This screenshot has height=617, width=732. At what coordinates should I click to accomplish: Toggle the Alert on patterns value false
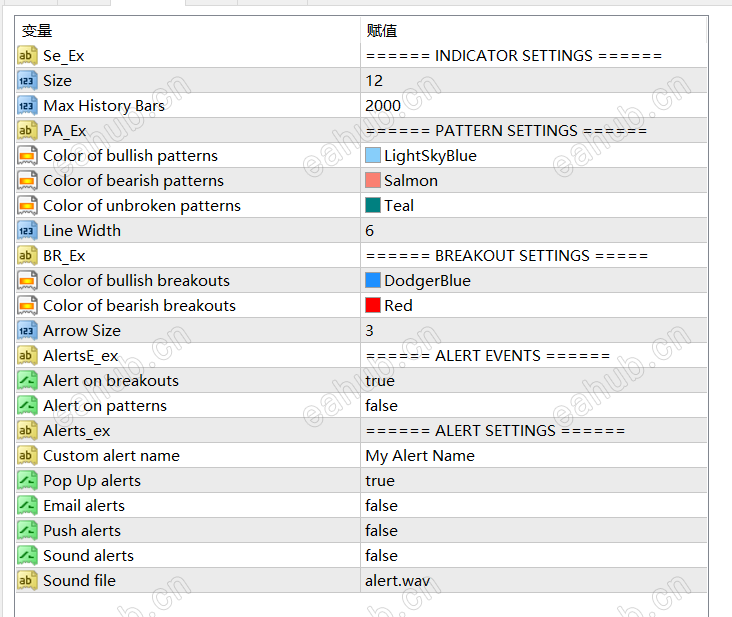381,406
